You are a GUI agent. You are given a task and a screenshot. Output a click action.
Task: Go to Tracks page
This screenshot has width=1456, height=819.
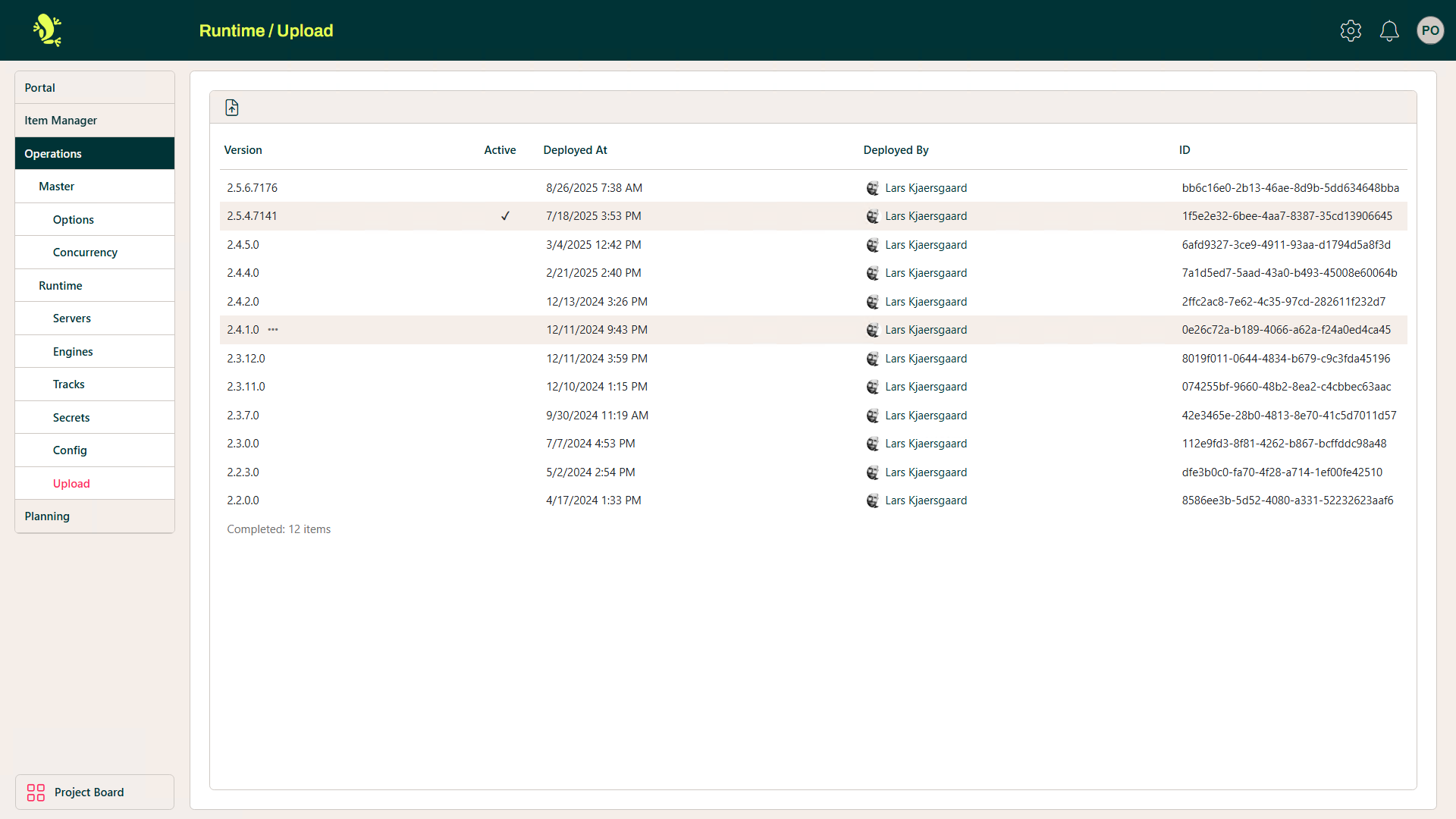[95, 384]
